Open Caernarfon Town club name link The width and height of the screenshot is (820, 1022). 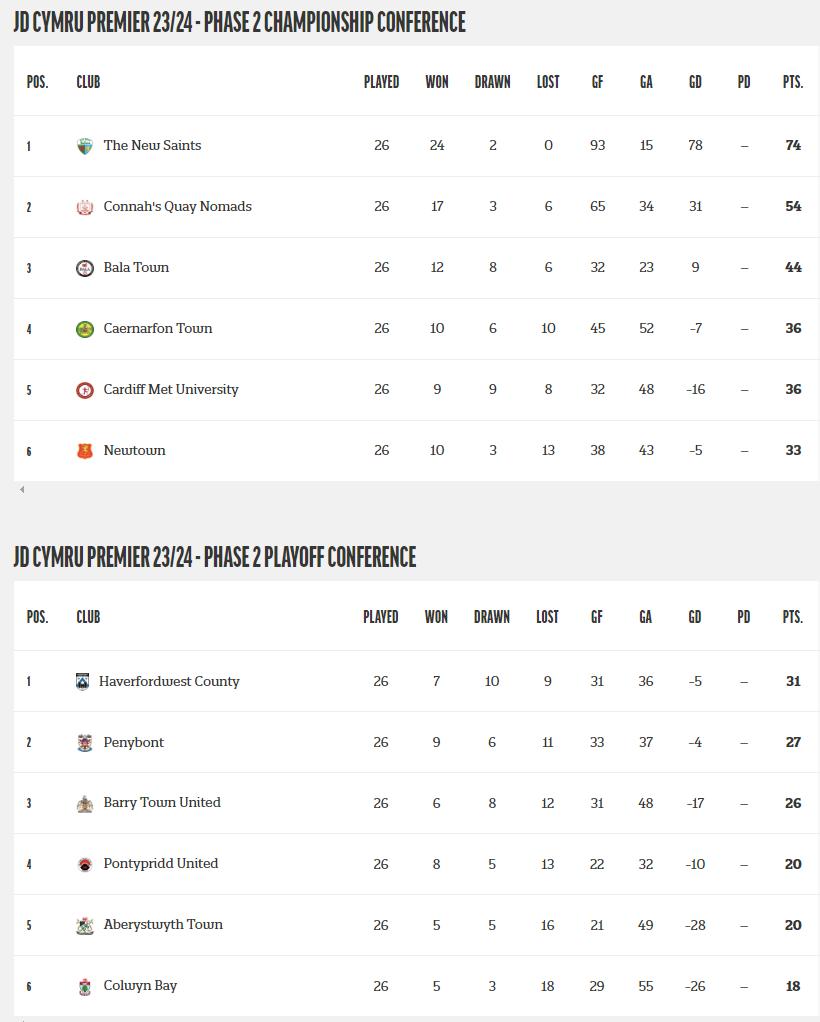(x=158, y=329)
